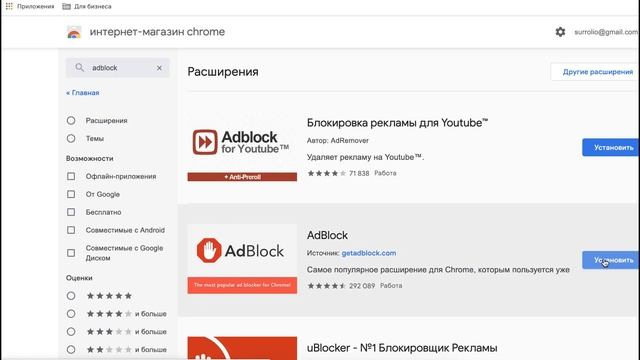The image size is (640, 360).
Task: Follow the getadblock.com source link
Action: coord(369,253)
